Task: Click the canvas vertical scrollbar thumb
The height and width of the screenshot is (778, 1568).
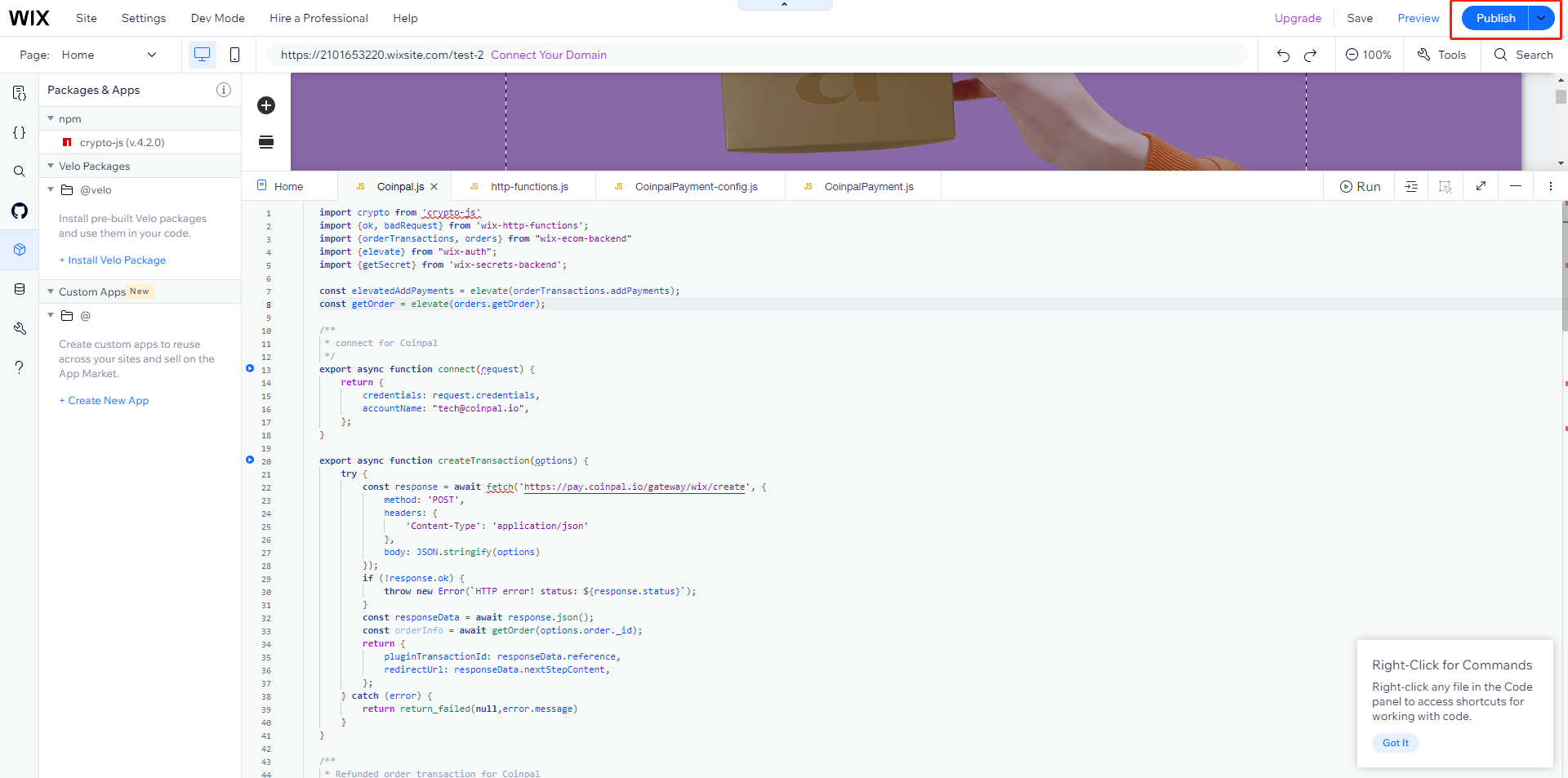Action: pyautogui.click(x=1561, y=96)
